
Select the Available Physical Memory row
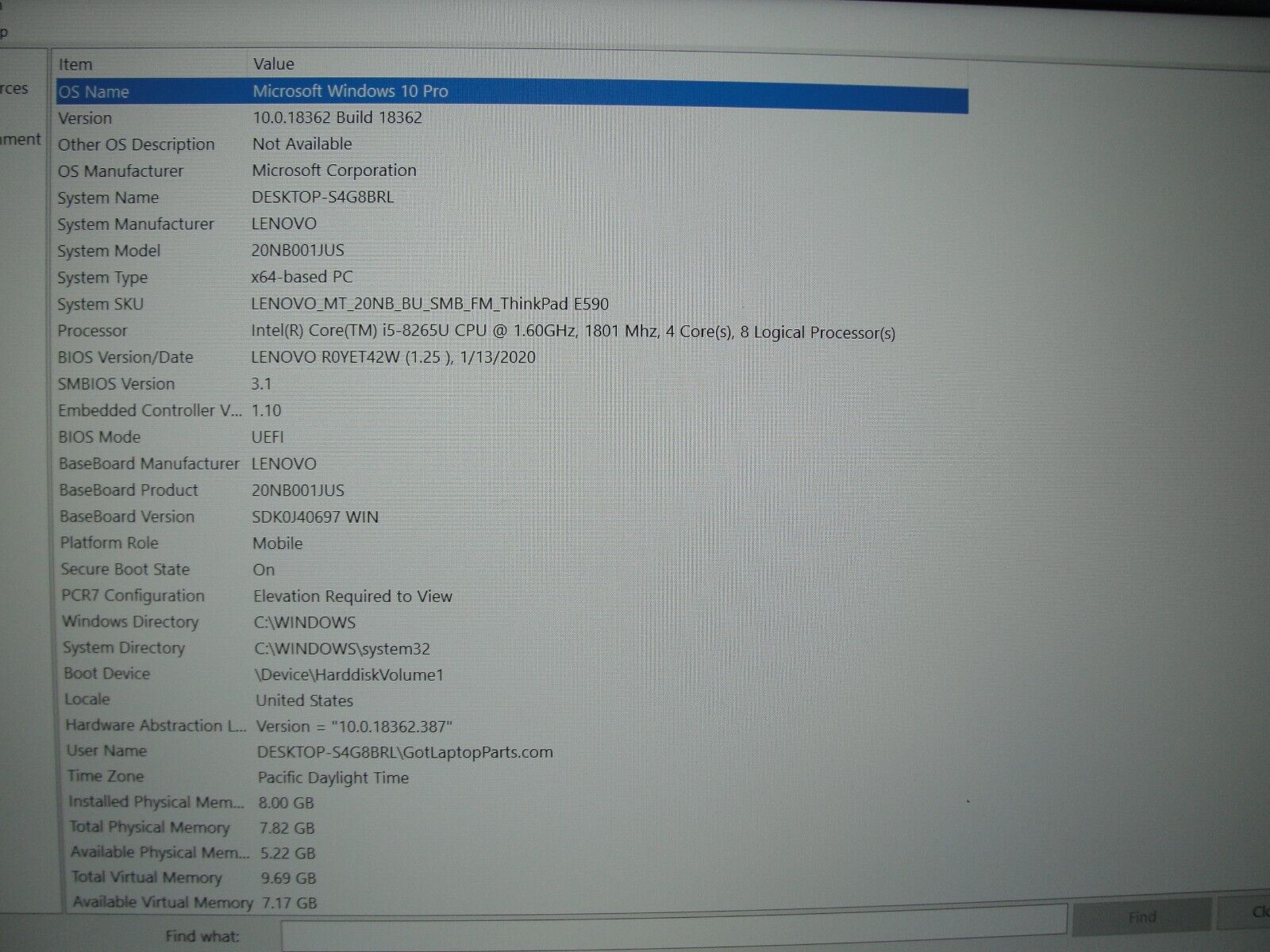[512, 853]
